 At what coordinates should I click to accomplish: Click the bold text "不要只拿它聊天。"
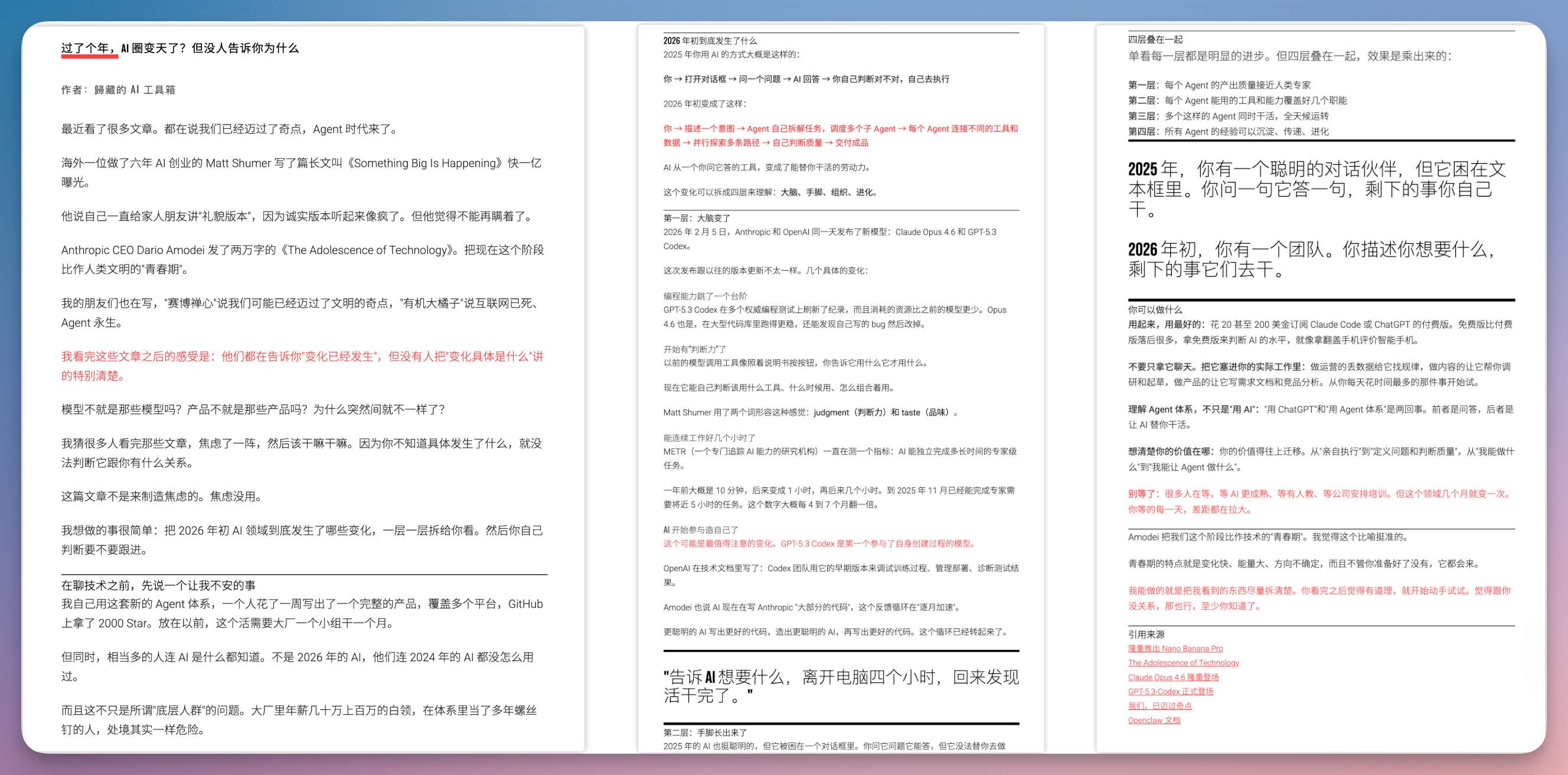coord(1164,367)
